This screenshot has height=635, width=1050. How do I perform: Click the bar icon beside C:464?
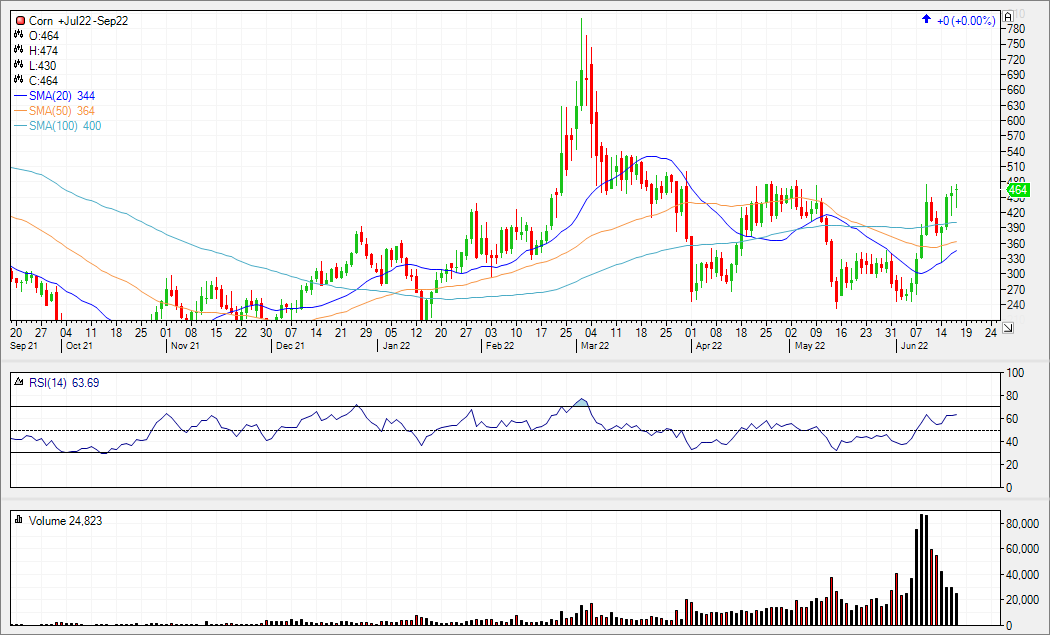point(19,80)
